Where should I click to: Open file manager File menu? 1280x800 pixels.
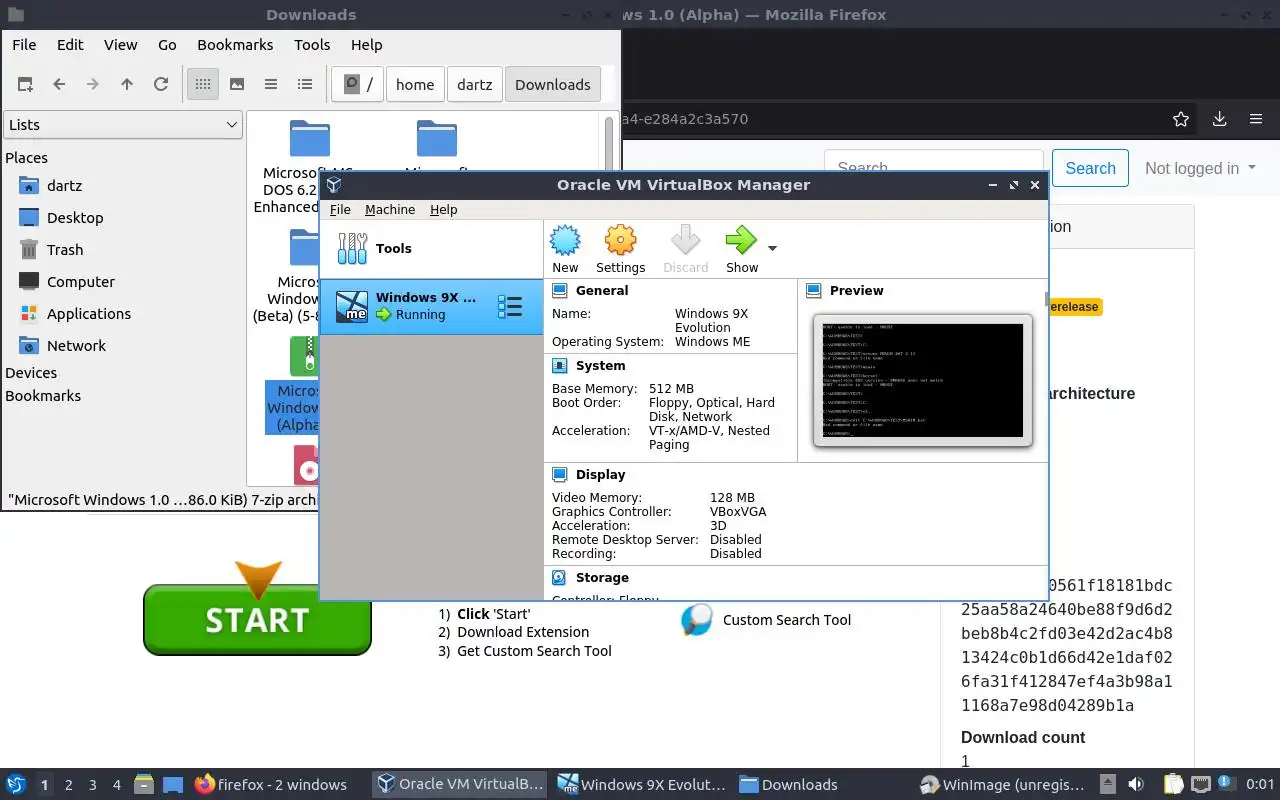[x=24, y=45]
